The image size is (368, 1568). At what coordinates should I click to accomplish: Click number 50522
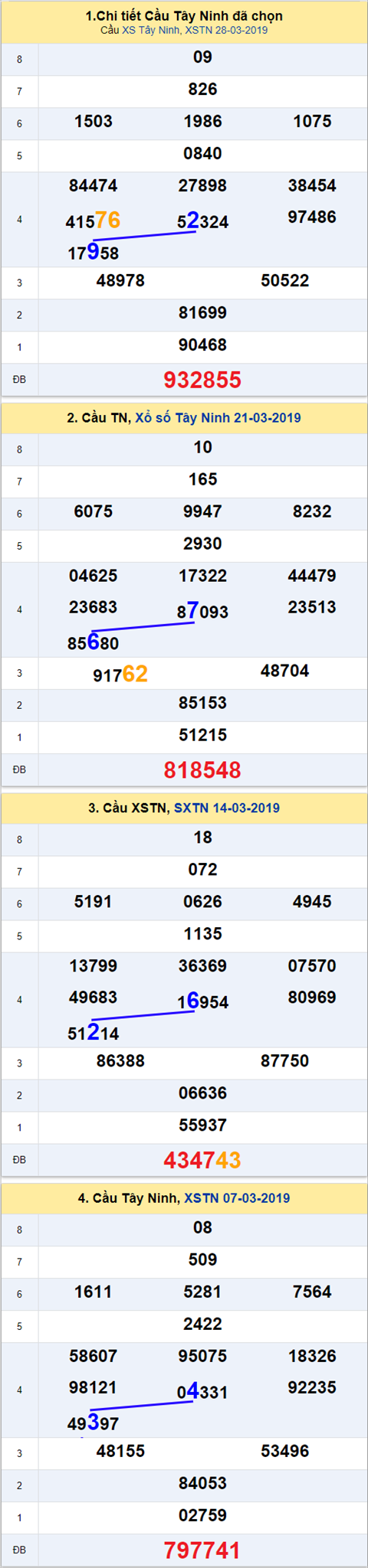[285, 281]
